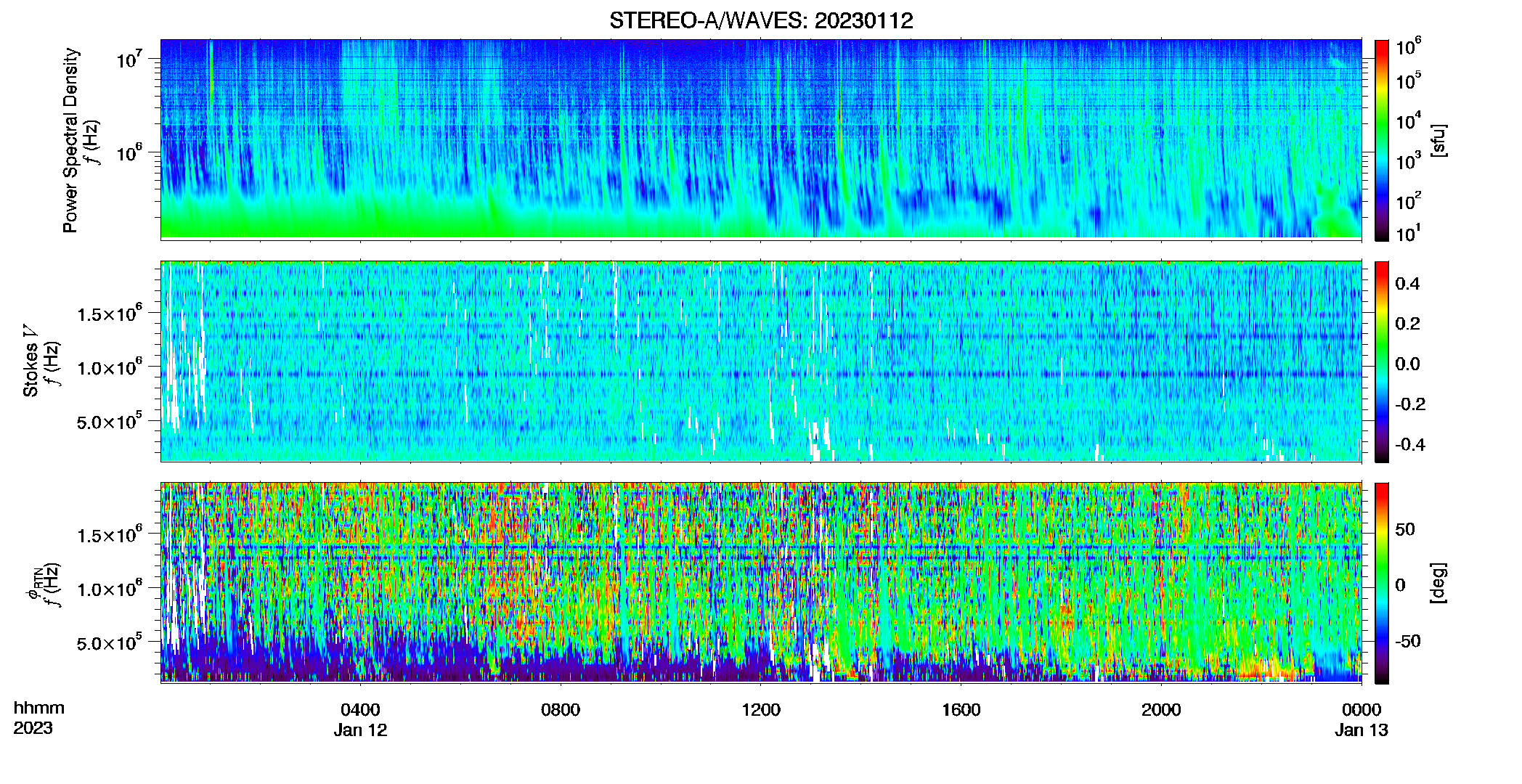Click the 2000 time tick label

pyautogui.click(x=1161, y=710)
